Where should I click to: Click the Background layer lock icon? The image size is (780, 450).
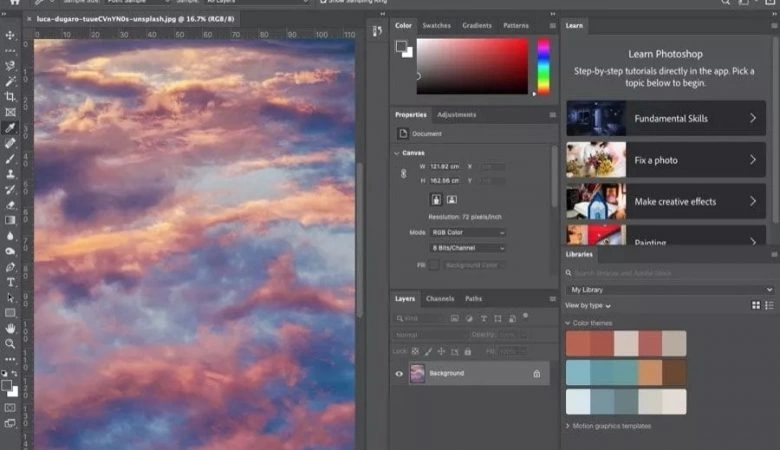click(536, 373)
